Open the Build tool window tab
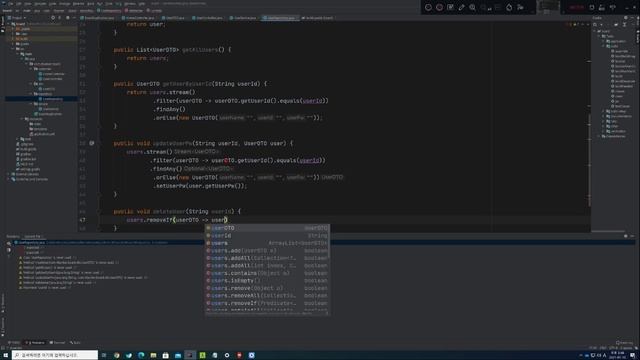Viewport: 640px width, 360px height. pos(75,343)
